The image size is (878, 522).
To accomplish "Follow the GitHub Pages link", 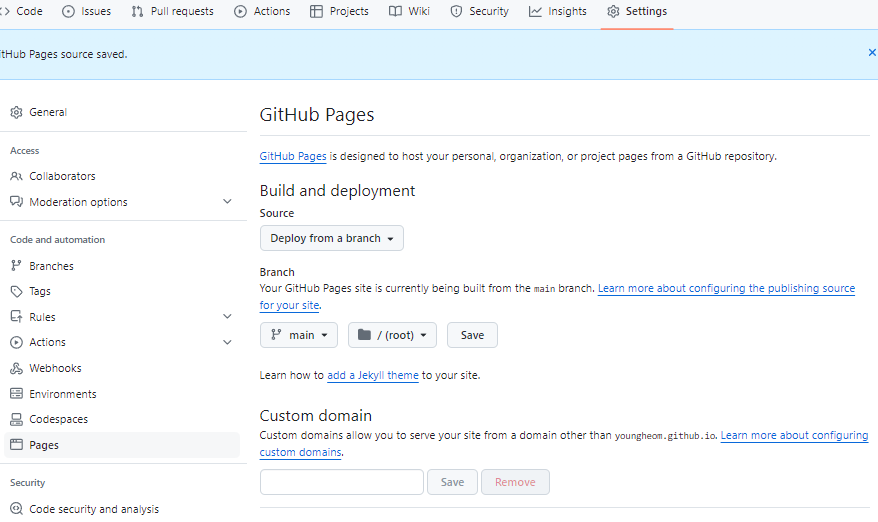I will [293, 156].
